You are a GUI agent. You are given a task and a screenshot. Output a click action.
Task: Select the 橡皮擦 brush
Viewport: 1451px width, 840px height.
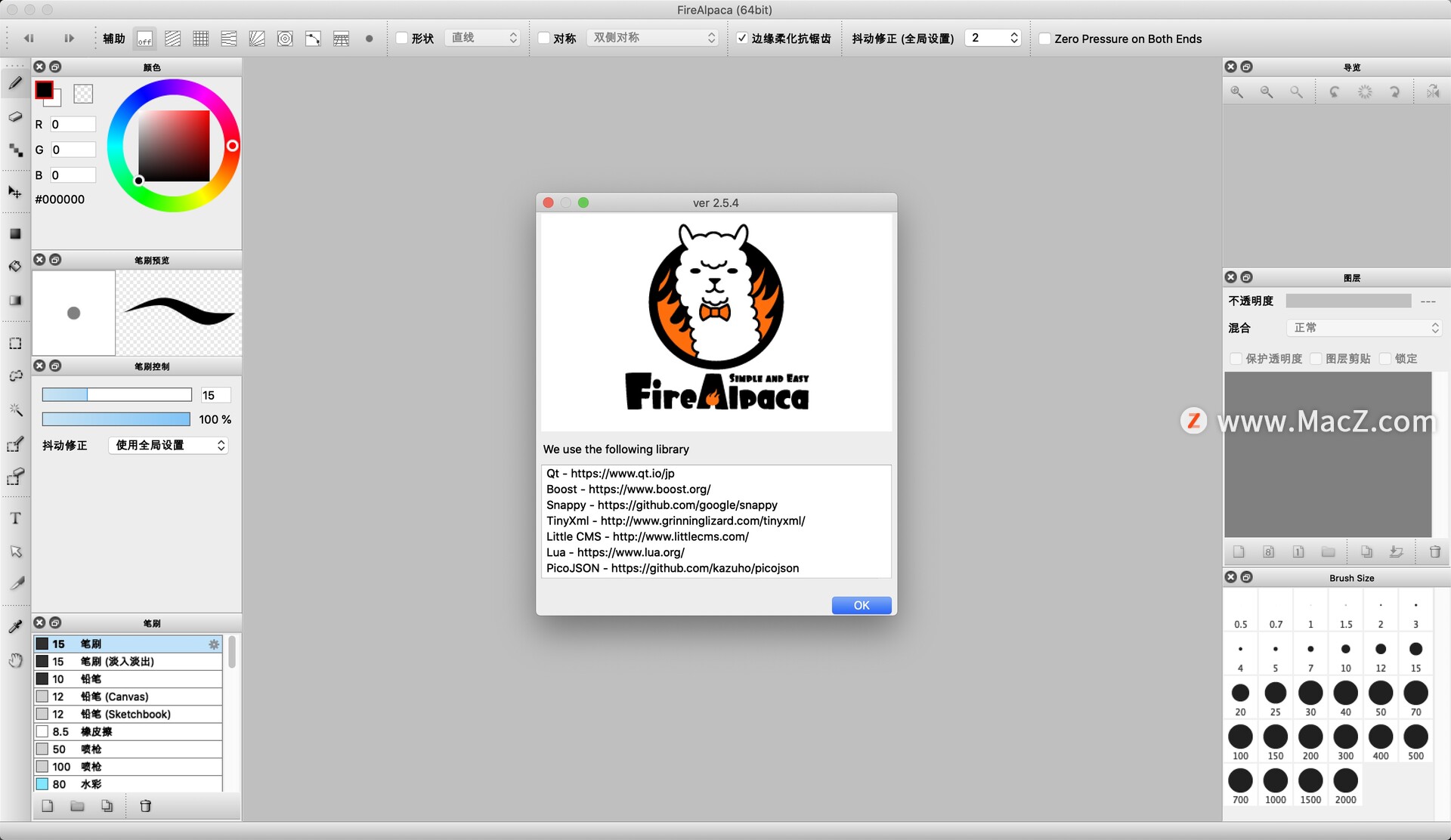[128, 731]
